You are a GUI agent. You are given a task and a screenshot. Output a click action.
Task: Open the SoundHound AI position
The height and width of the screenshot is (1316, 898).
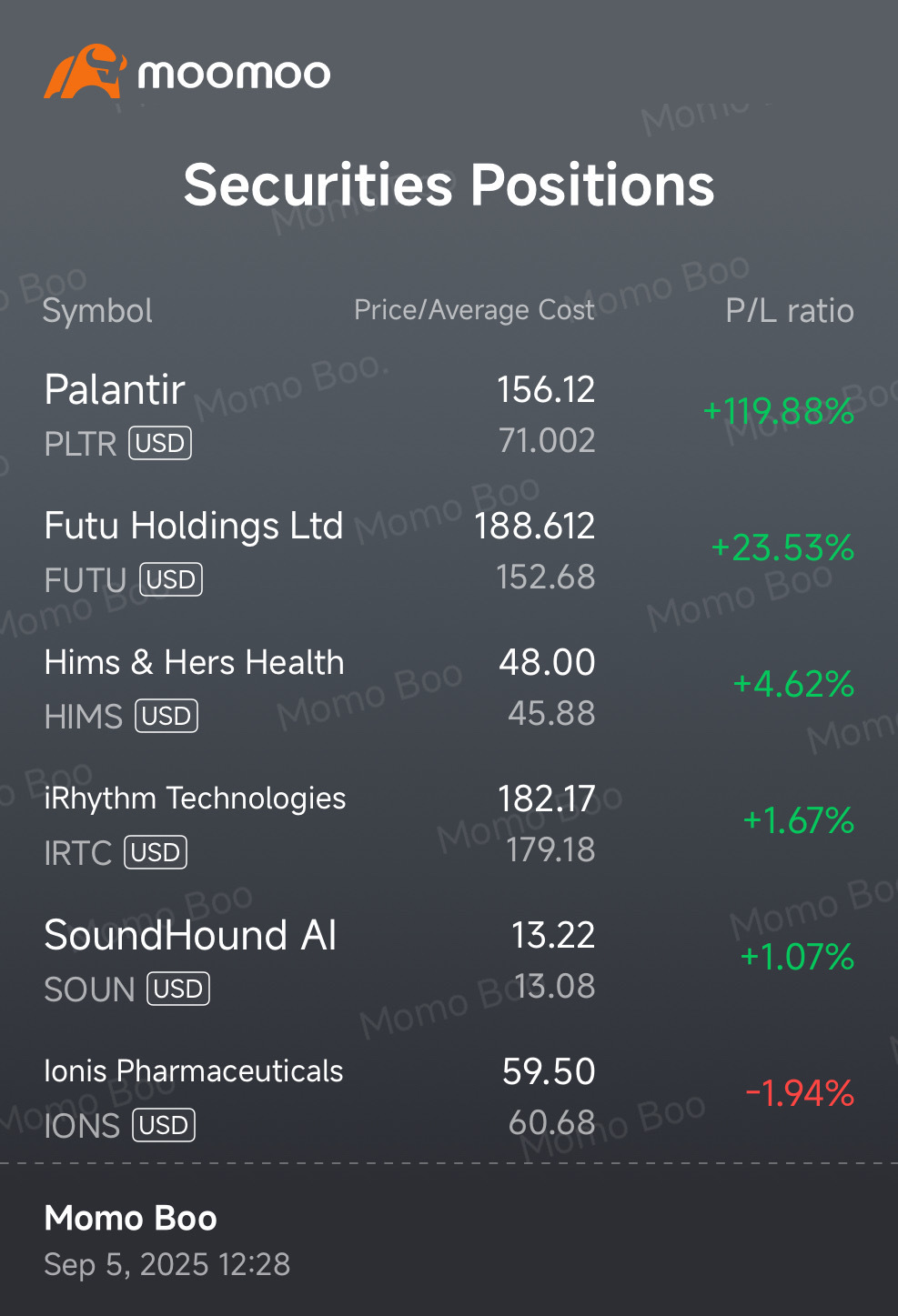449,960
